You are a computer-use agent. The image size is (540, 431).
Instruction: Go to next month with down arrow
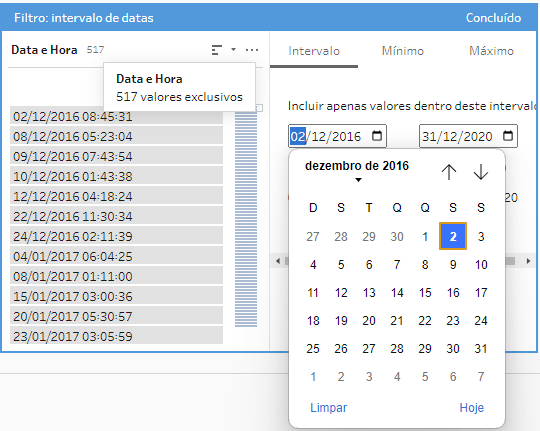[x=481, y=172]
